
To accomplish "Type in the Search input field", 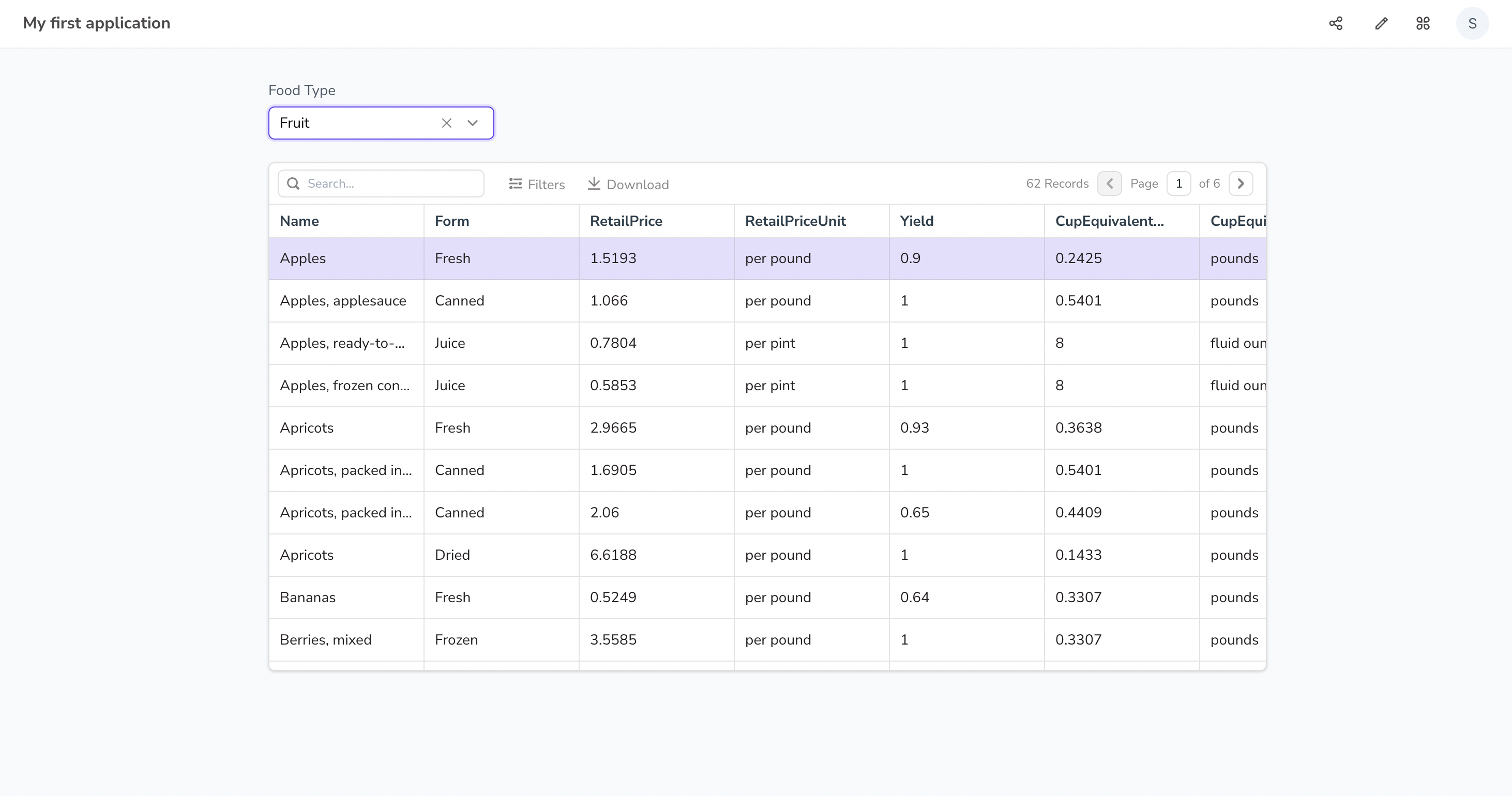I will pyautogui.click(x=381, y=183).
